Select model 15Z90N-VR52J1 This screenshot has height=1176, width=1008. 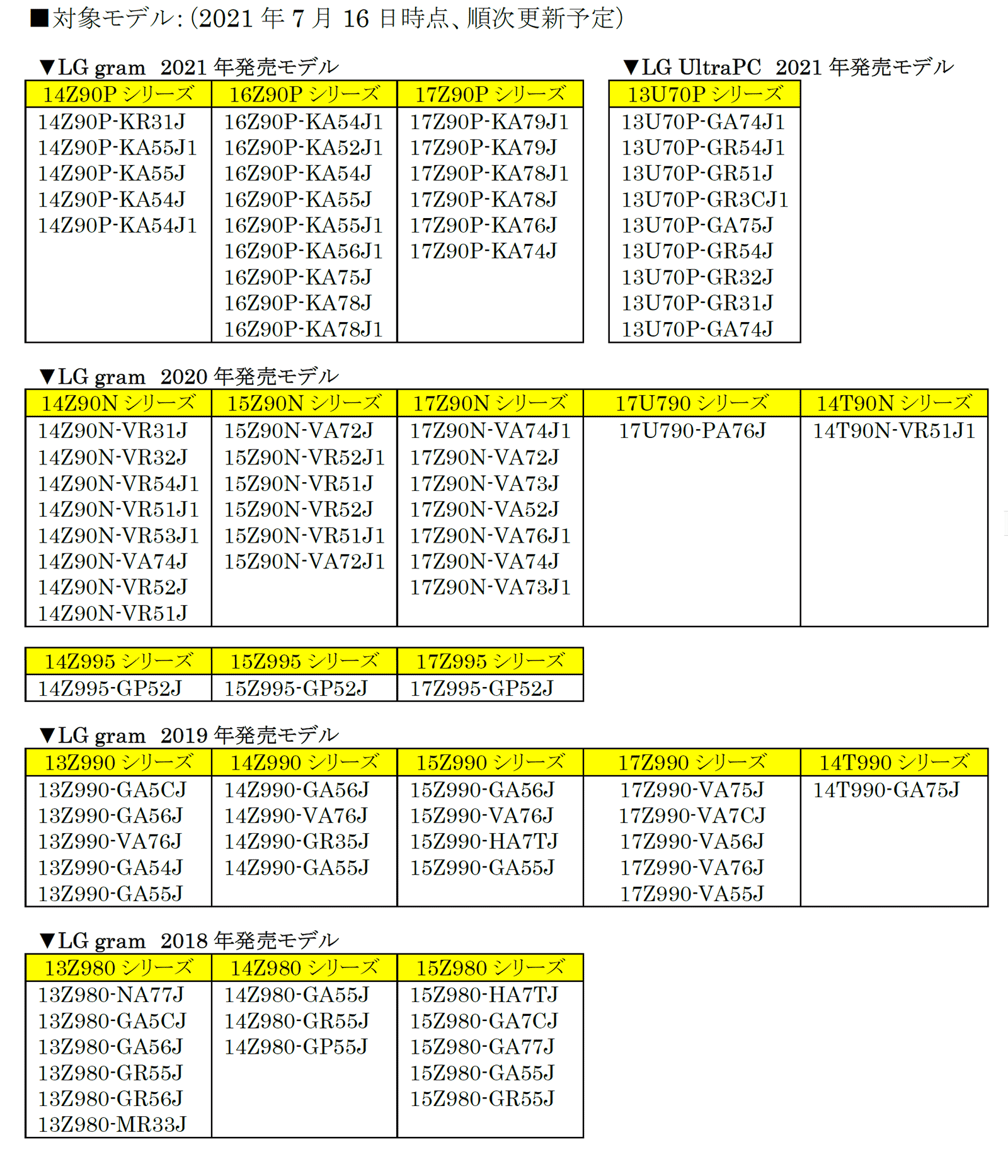click(x=304, y=457)
